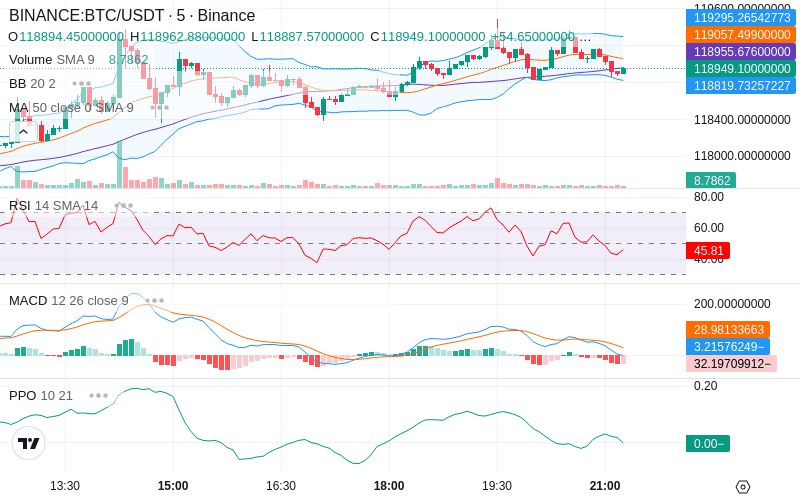The height and width of the screenshot is (500, 800).
Task: Open more options dots beside MACD legend
Action: (155, 301)
